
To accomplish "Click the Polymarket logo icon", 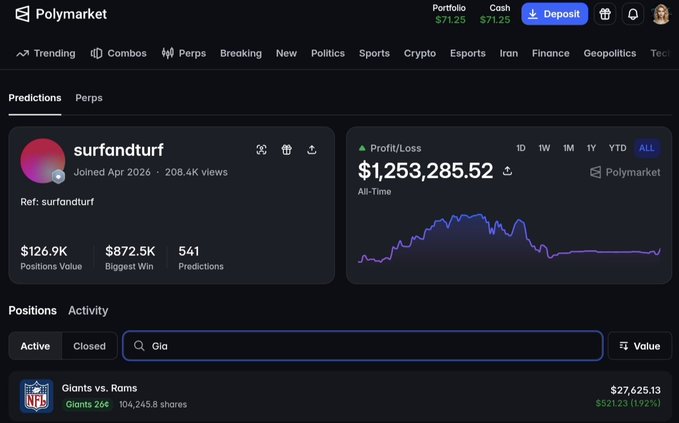I will click(x=23, y=14).
